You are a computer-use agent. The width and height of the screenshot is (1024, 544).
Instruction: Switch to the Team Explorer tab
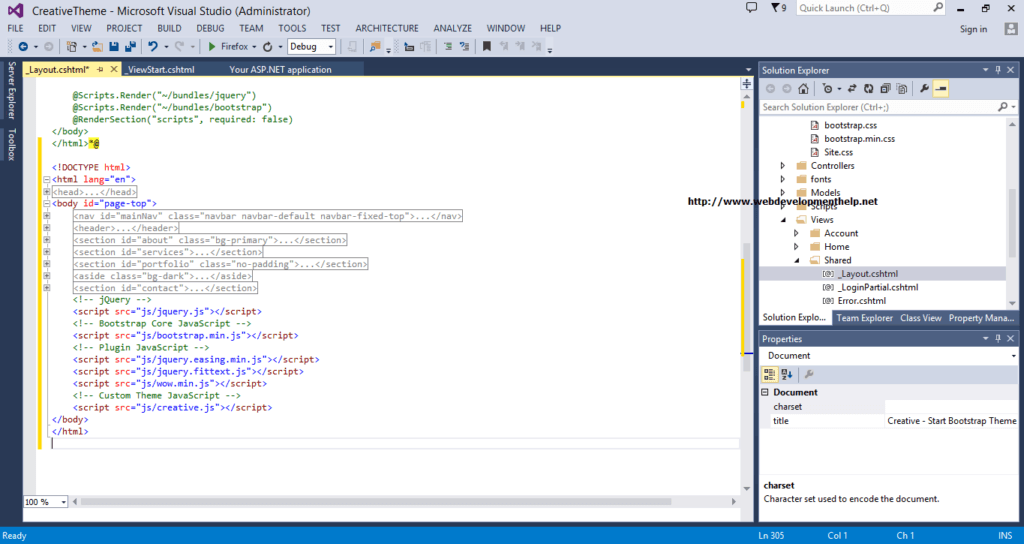(x=864, y=318)
